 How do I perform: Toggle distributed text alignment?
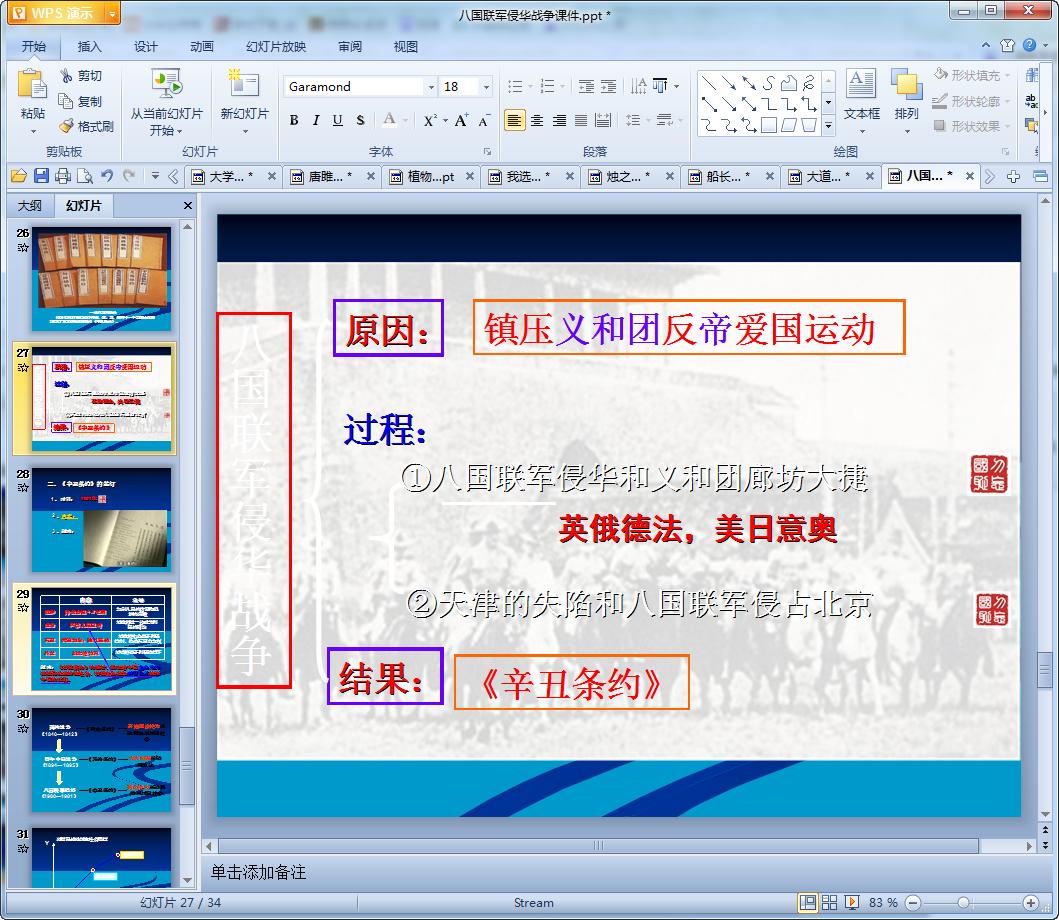click(603, 121)
